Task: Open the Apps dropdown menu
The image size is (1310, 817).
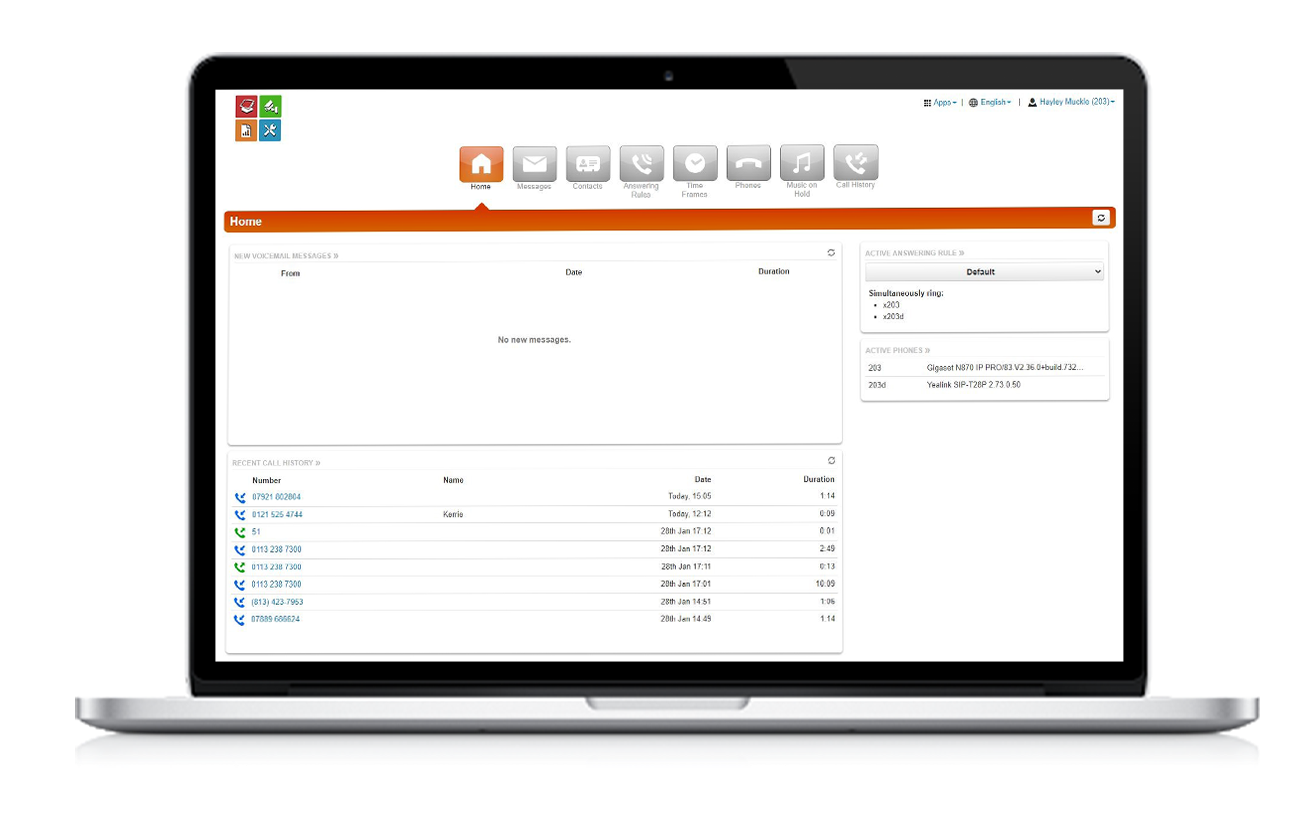Action: (940, 102)
